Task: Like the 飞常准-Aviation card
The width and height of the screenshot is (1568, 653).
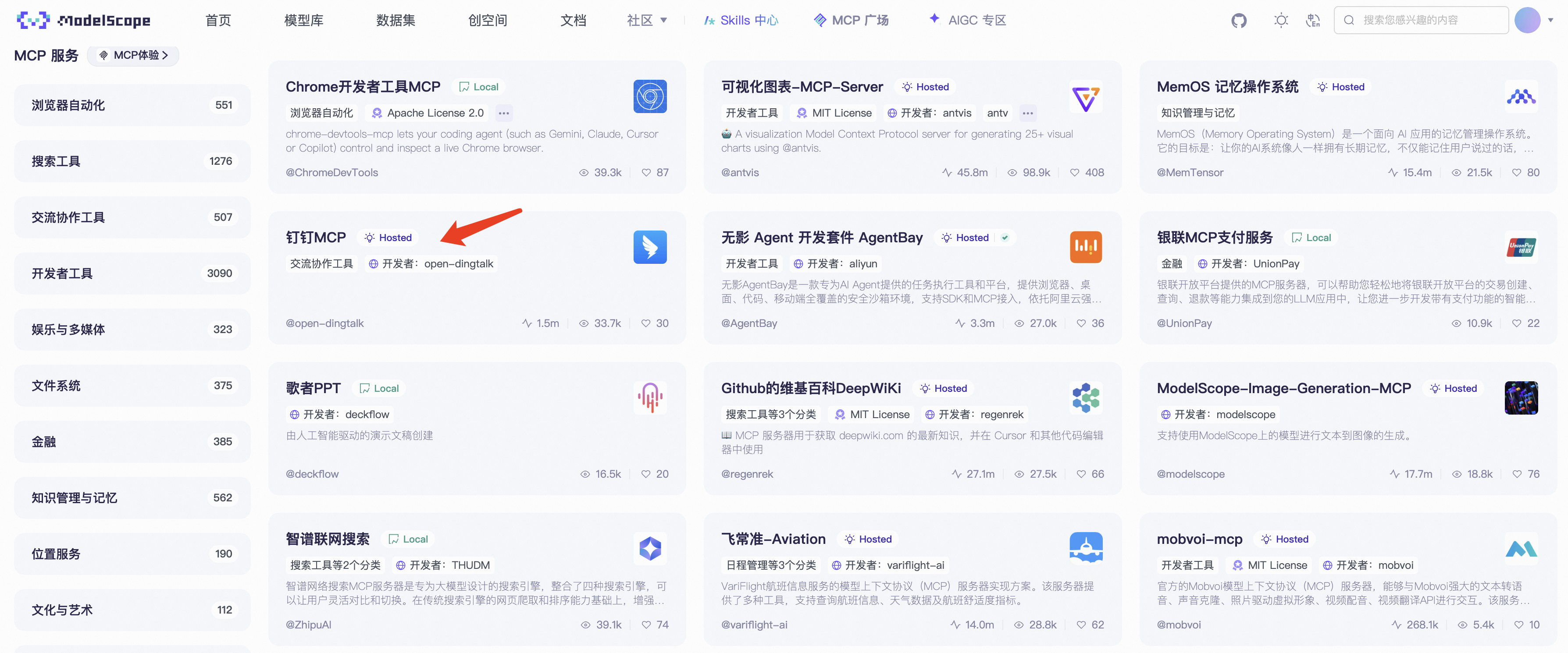Action: [1080, 625]
